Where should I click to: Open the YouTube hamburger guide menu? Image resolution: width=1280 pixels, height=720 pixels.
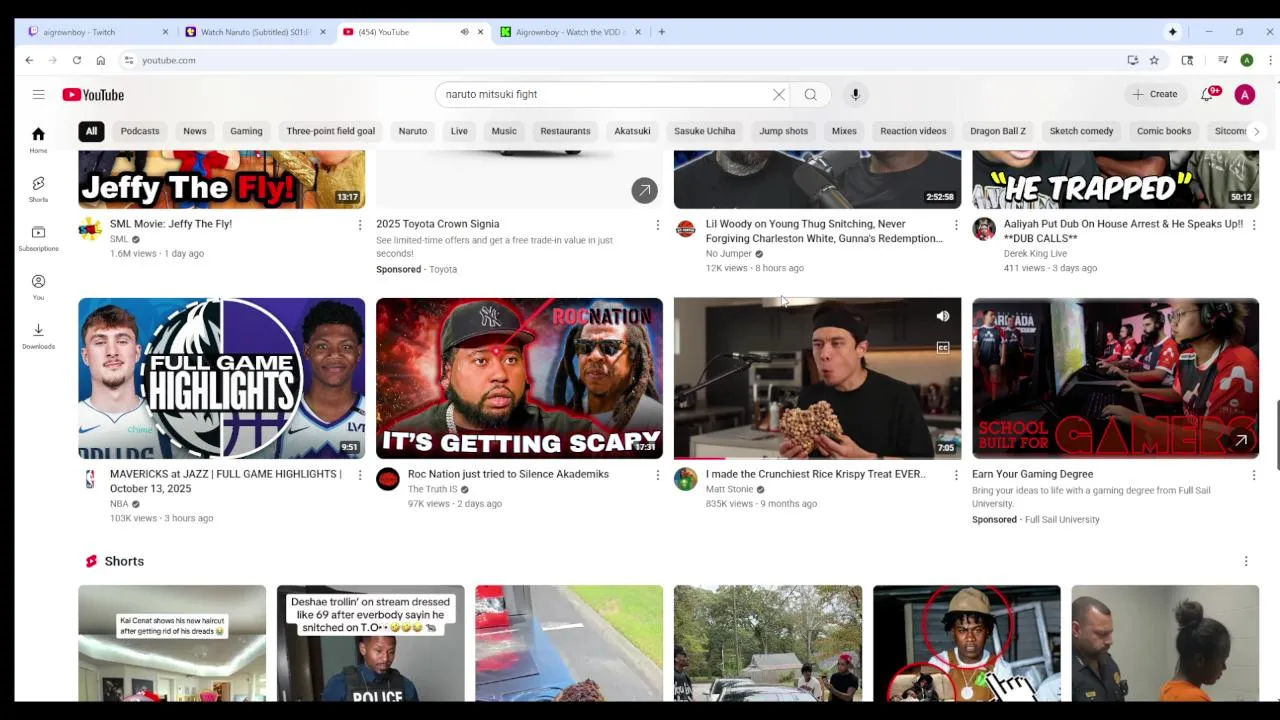click(x=38, y=94)
